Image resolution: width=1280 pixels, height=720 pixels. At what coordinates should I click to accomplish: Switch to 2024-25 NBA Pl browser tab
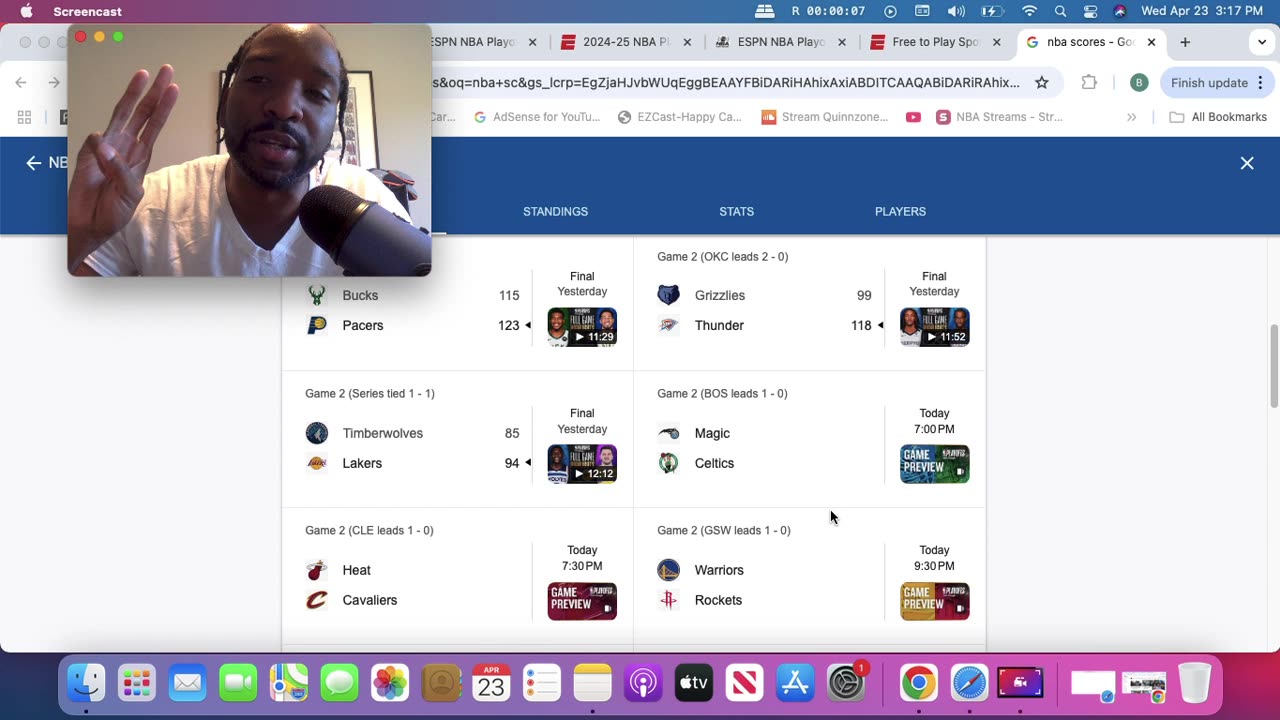[627, 42]
